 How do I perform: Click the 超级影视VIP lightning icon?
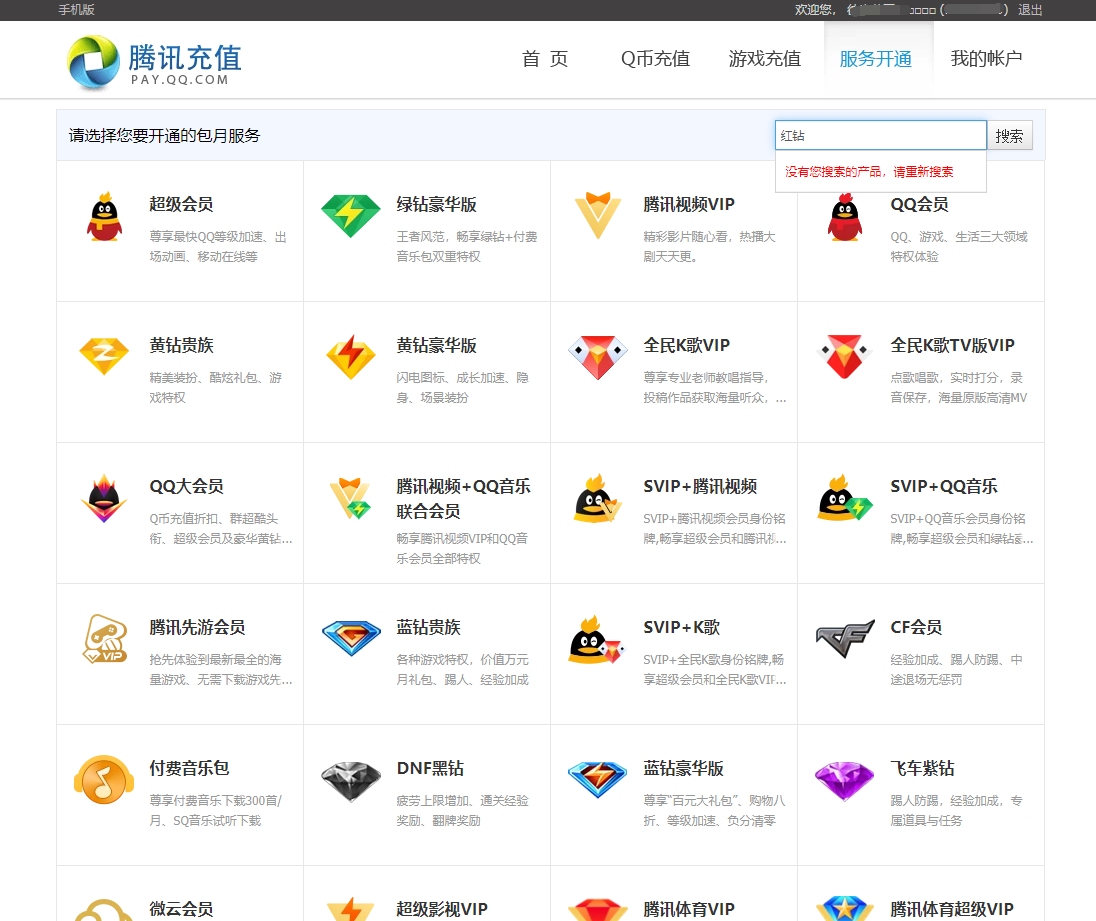point(351,908)
